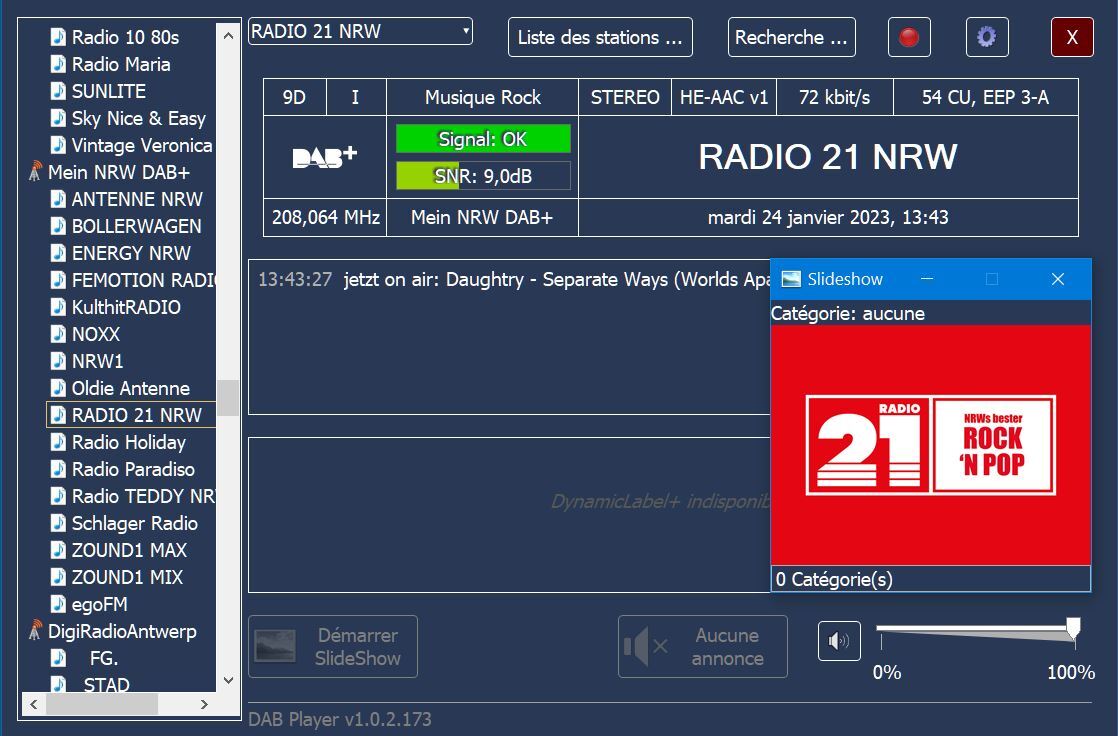The width and height of the screenshot is (1118, 736).
Task: Select ZOUND1 MAX station
Action: [129, 551]
